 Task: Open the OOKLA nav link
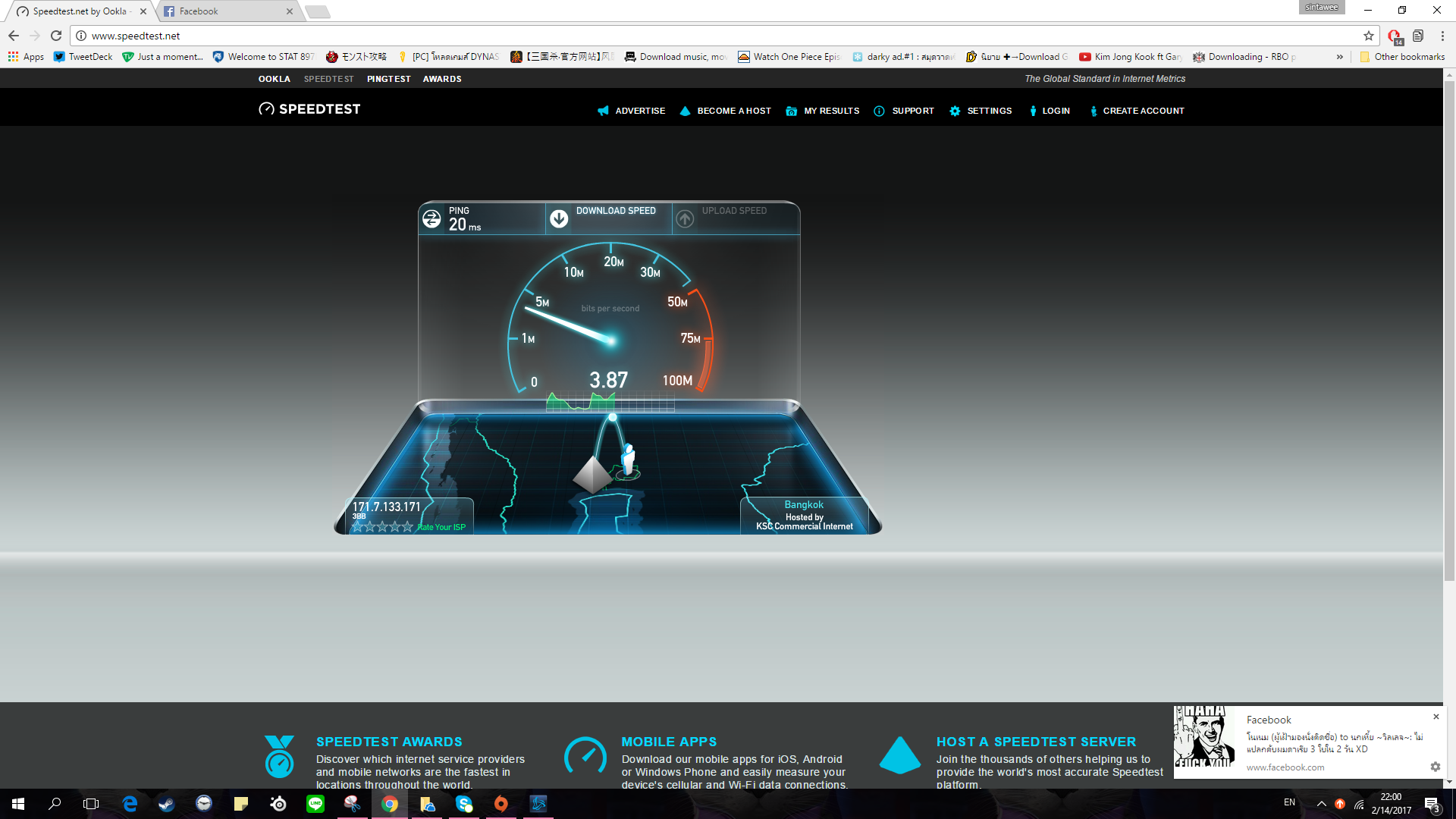click(274, 79)
